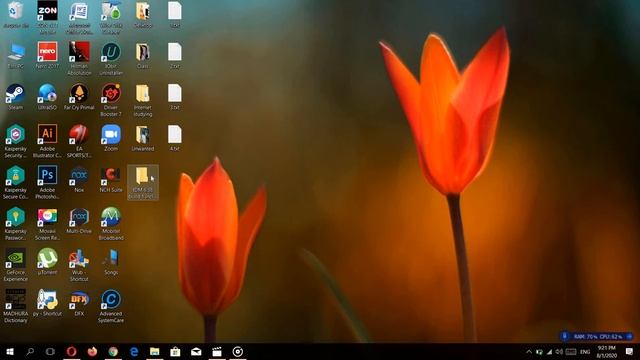This screenshot has height=360, width=640.
Task: Select the Driver Booster 7 shortcut
Action: pyautogui.click(x=111, y=100)
